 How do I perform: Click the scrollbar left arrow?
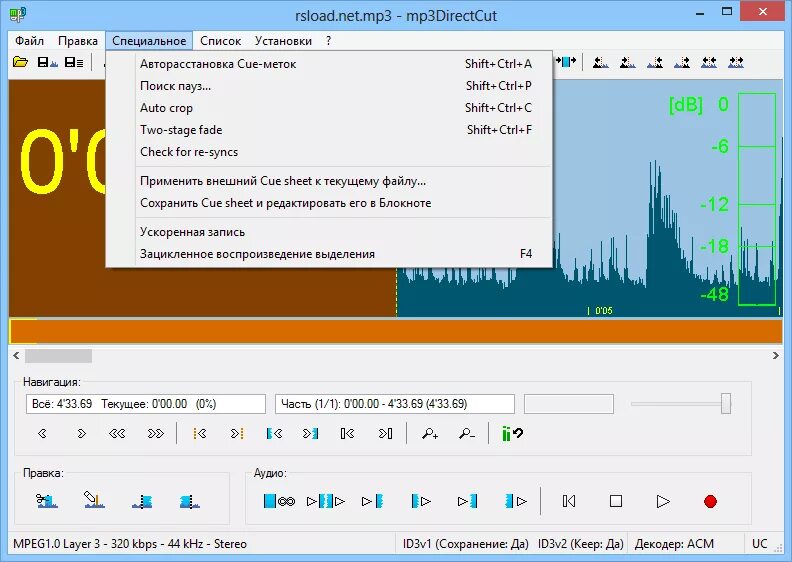click(16, 356)
